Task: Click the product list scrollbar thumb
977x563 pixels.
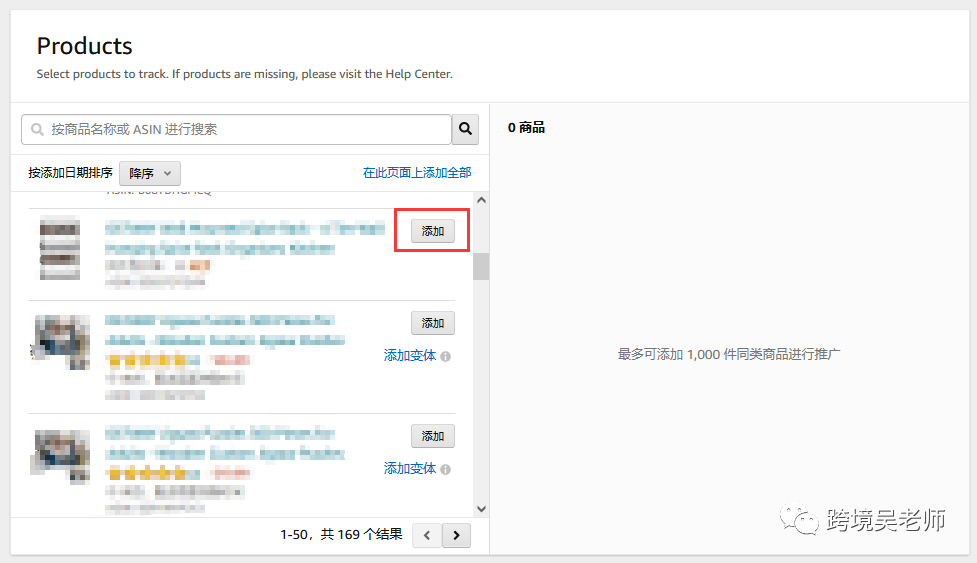Action: tap(481, 266)
